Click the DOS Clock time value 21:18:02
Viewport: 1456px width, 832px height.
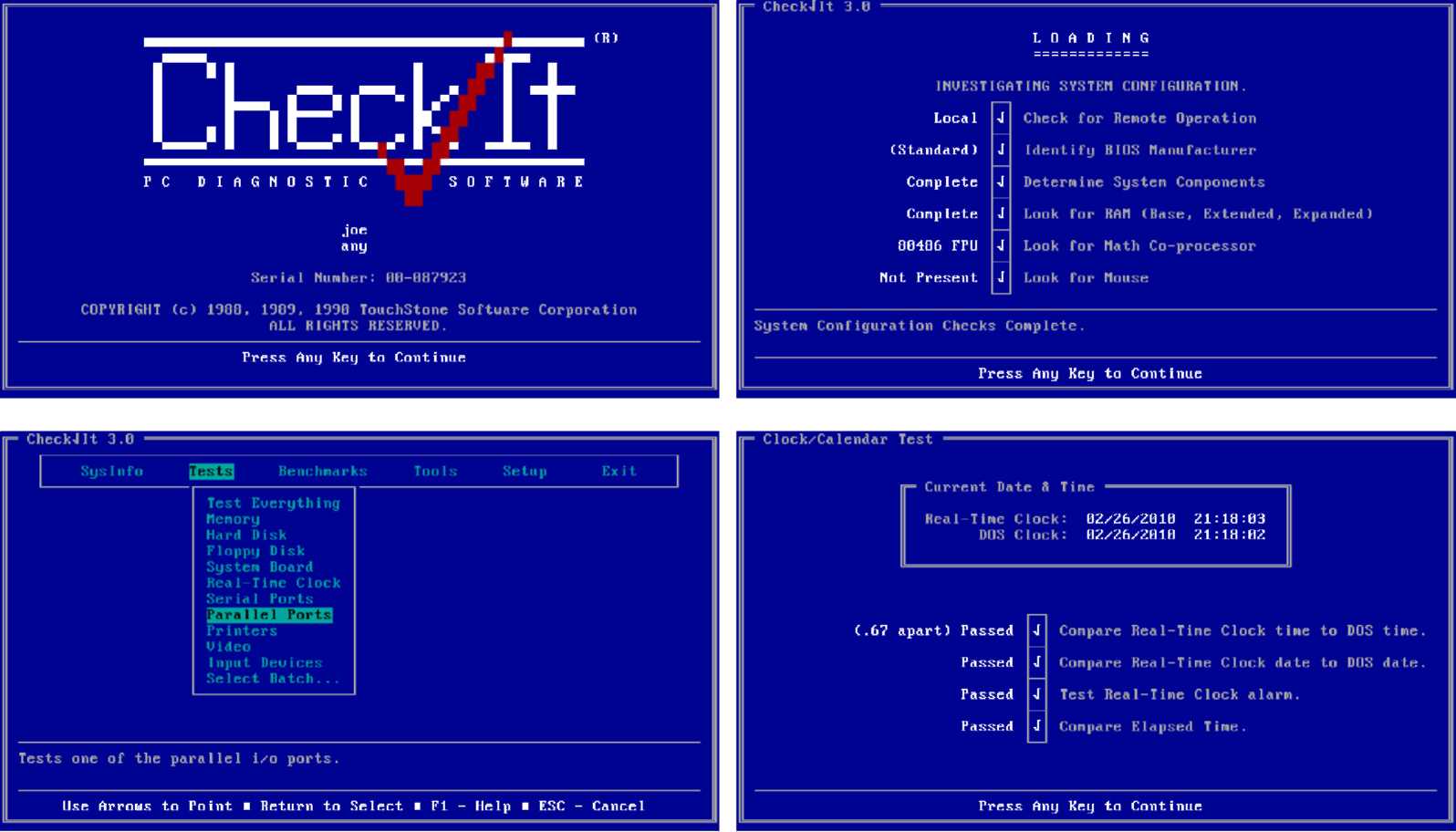(x=1229, y=535)
